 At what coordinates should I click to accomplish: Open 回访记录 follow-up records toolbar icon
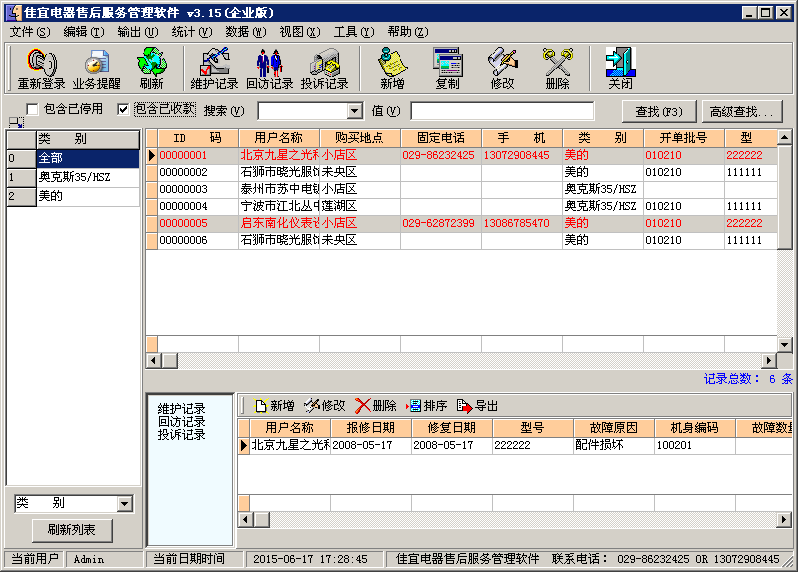(x=269, y=69)
